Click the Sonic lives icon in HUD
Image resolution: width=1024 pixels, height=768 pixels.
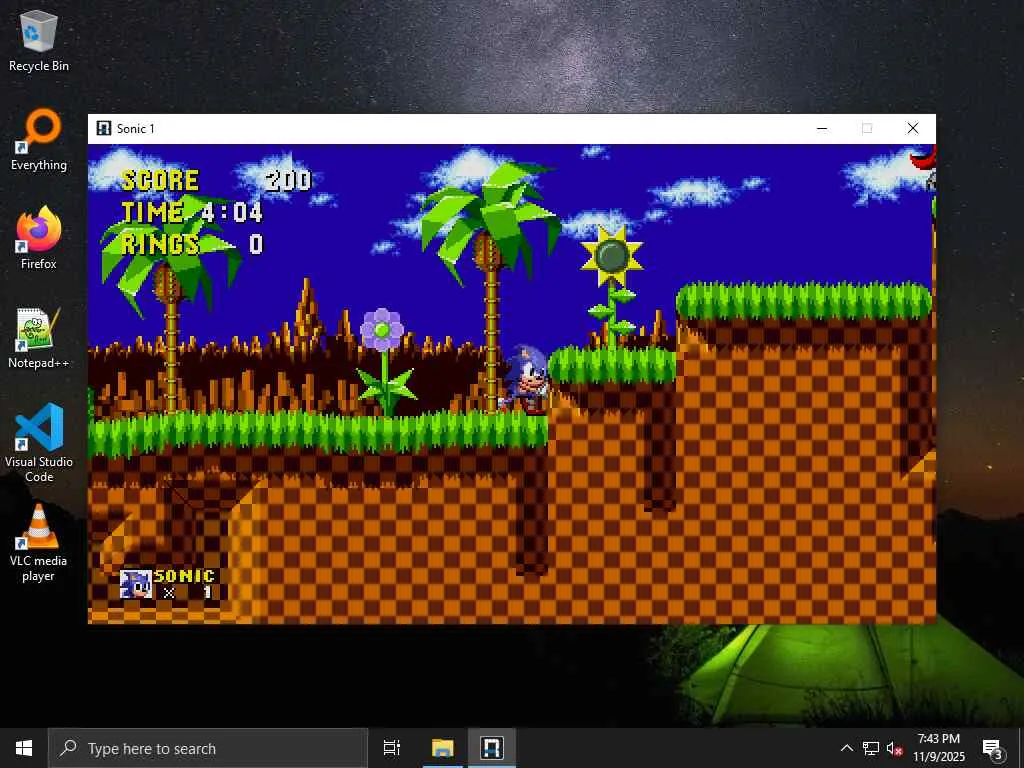[136, 584]
